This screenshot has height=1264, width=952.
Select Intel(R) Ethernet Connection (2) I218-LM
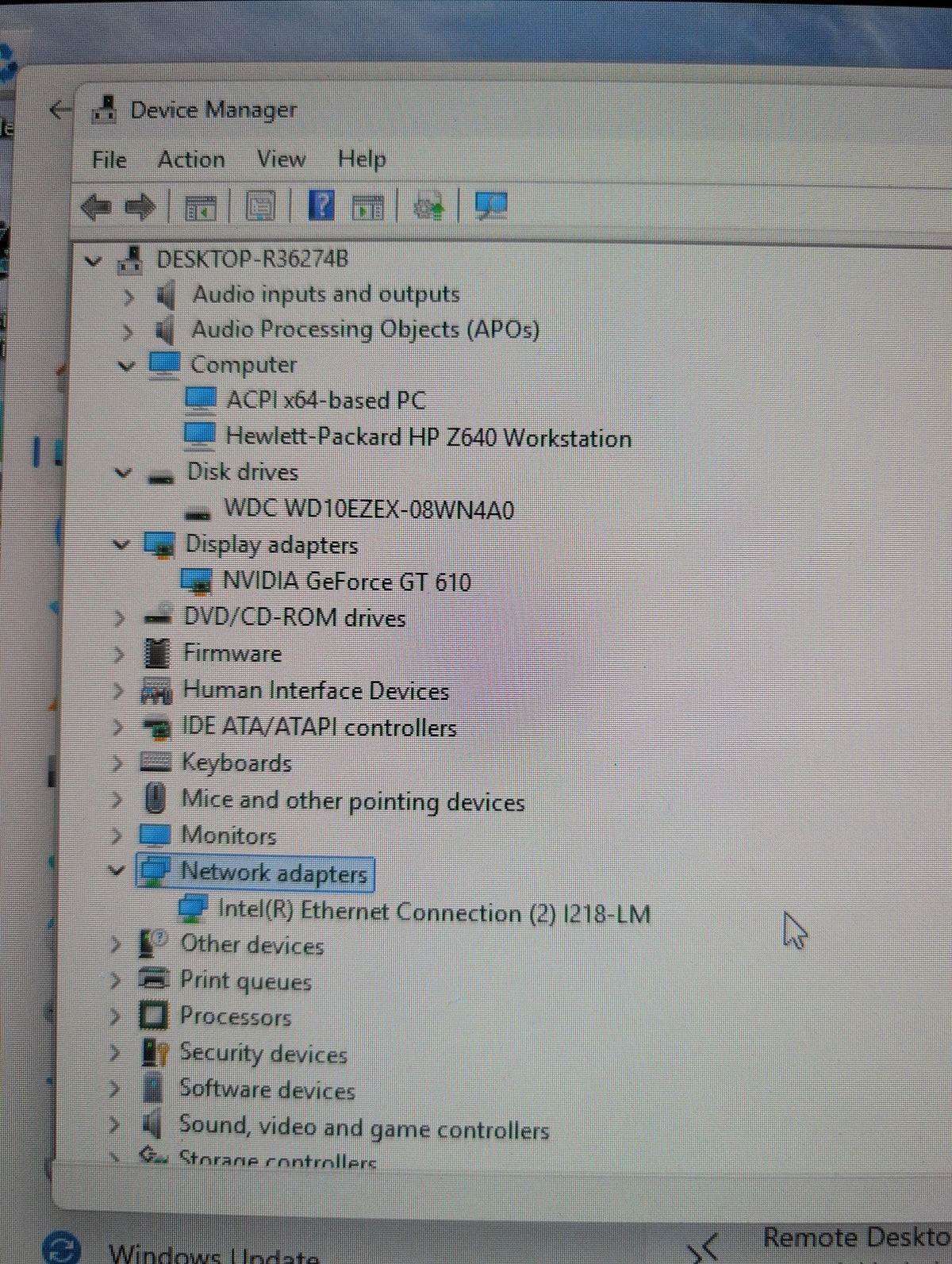[x=434, y=912]
